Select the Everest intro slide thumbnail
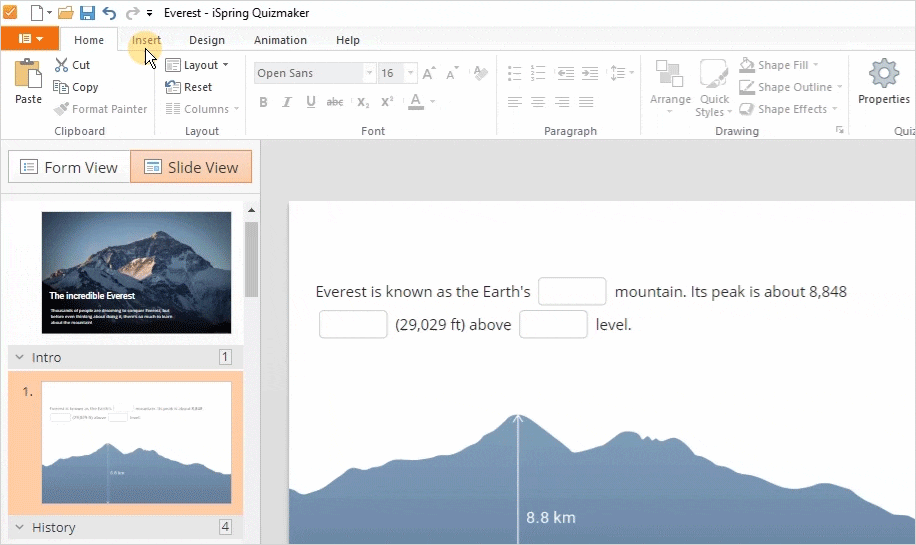This screenshot has height=545, width=916. 136,272
